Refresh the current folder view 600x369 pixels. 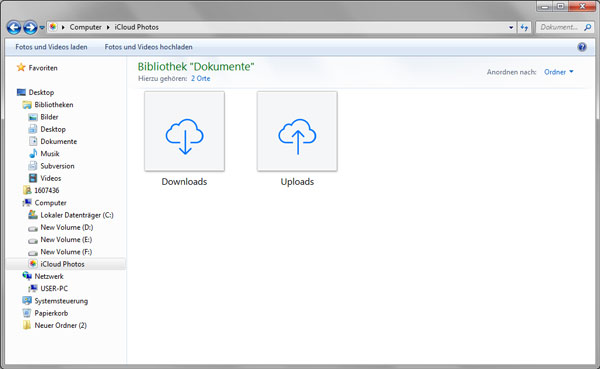[524, 27]
